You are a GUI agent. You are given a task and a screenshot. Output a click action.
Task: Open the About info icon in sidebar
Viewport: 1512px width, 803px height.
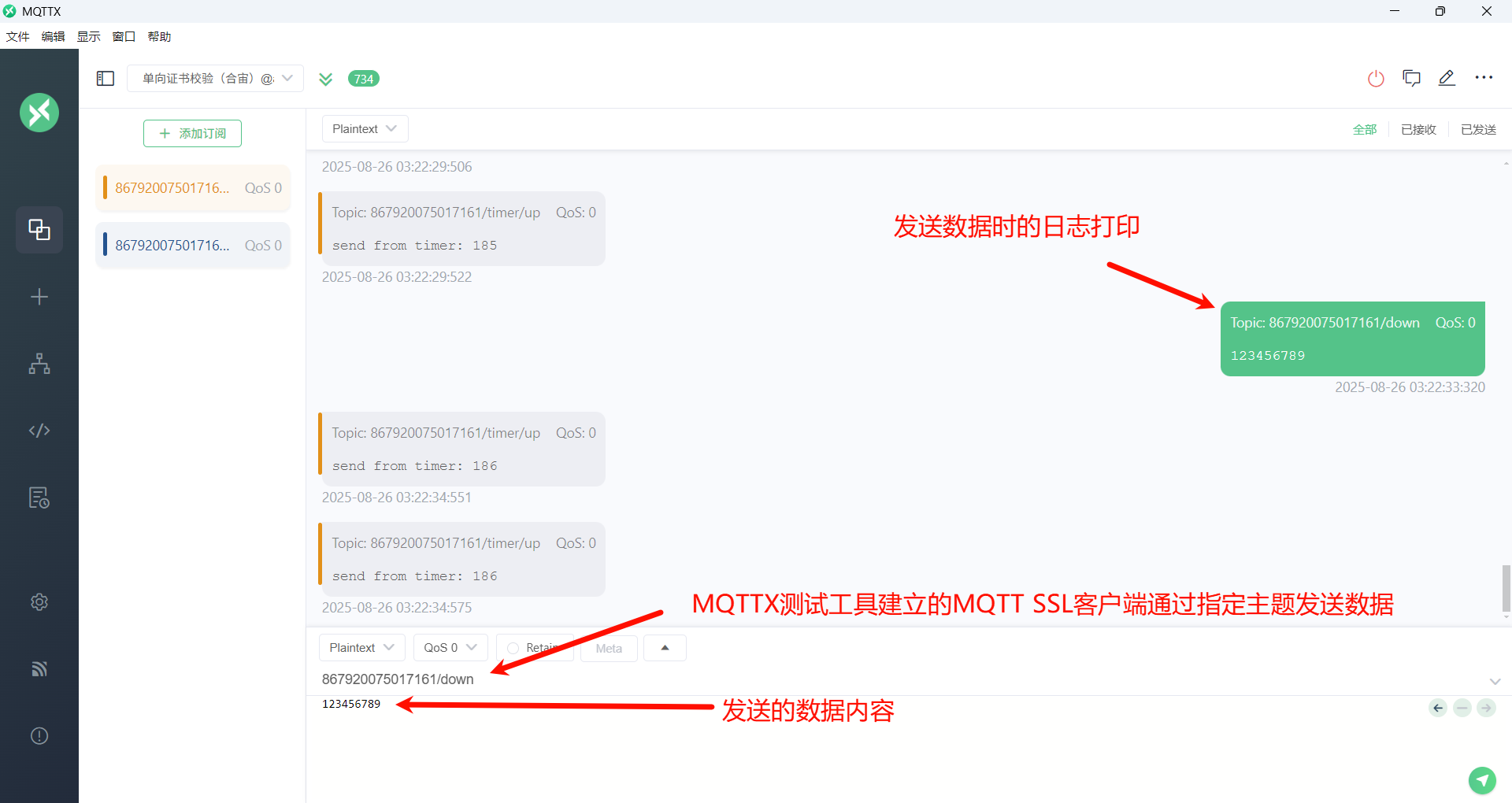click(x=39, y=736)
